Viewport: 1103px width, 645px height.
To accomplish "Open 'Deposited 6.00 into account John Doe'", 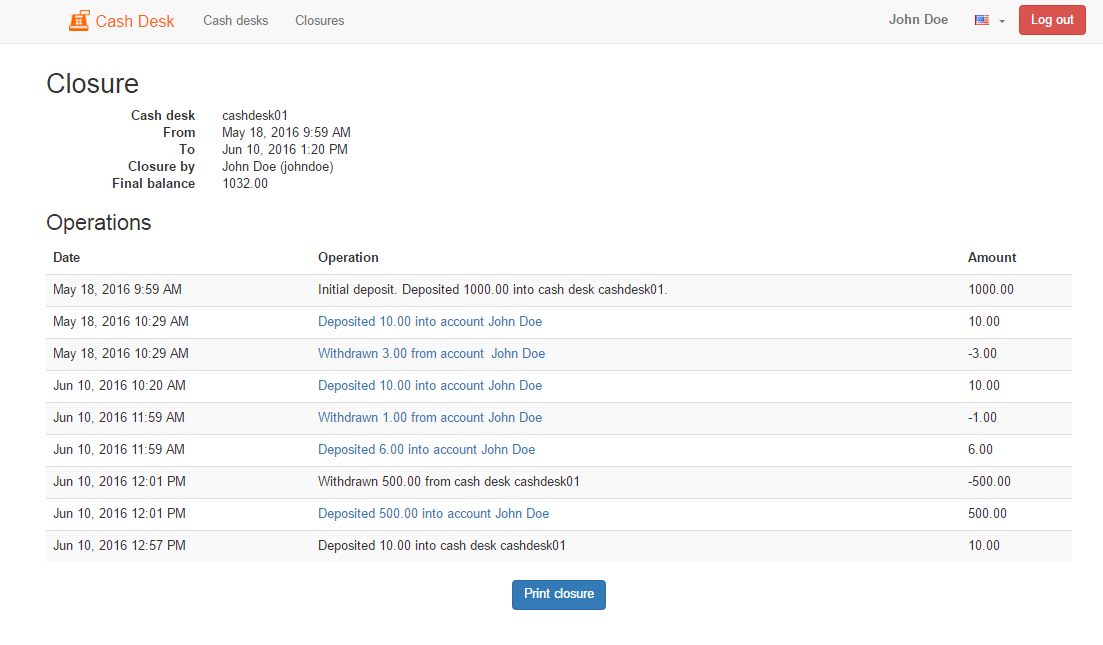I will (426, 450).
